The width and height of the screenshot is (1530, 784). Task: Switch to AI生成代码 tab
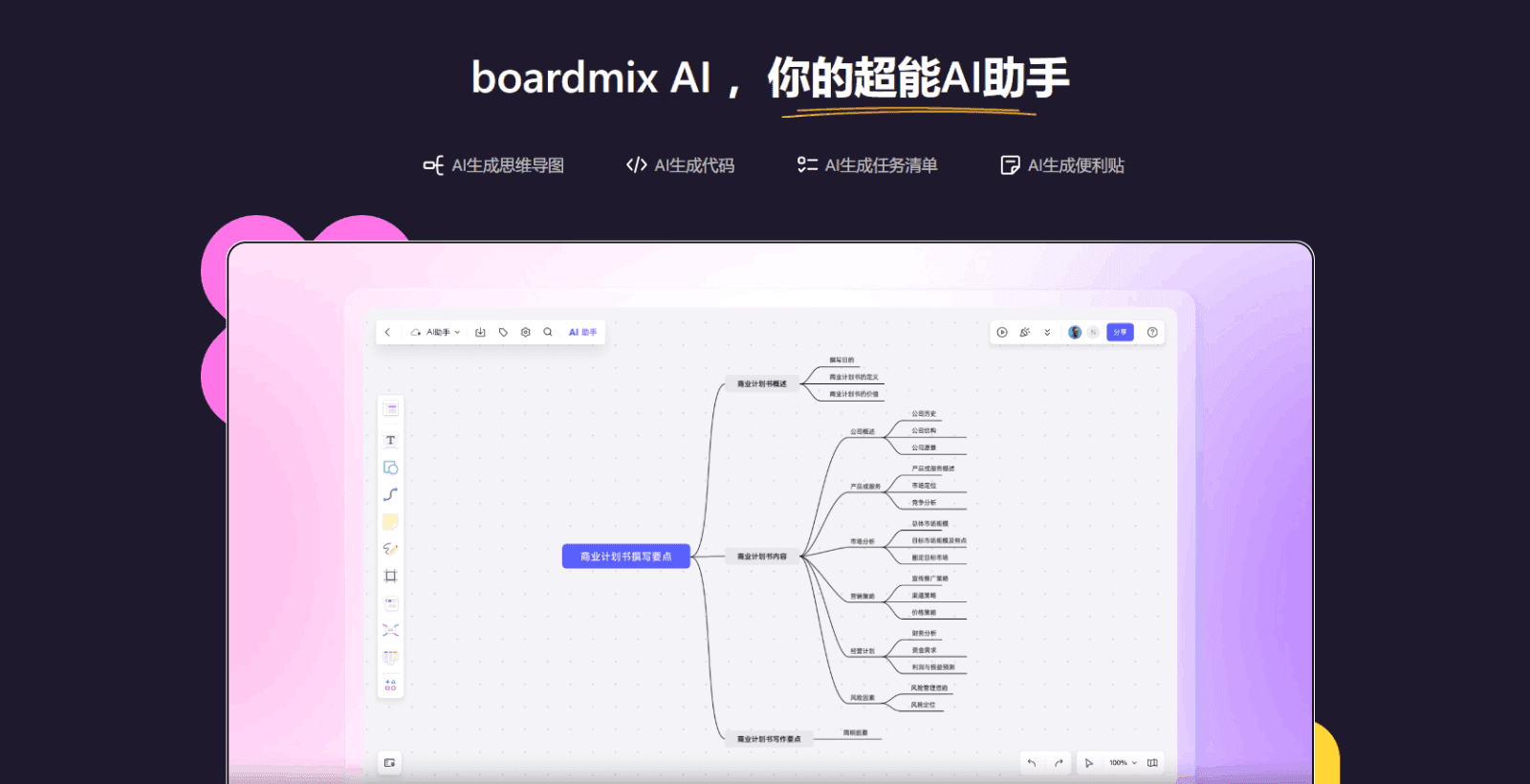click(680, 165)
